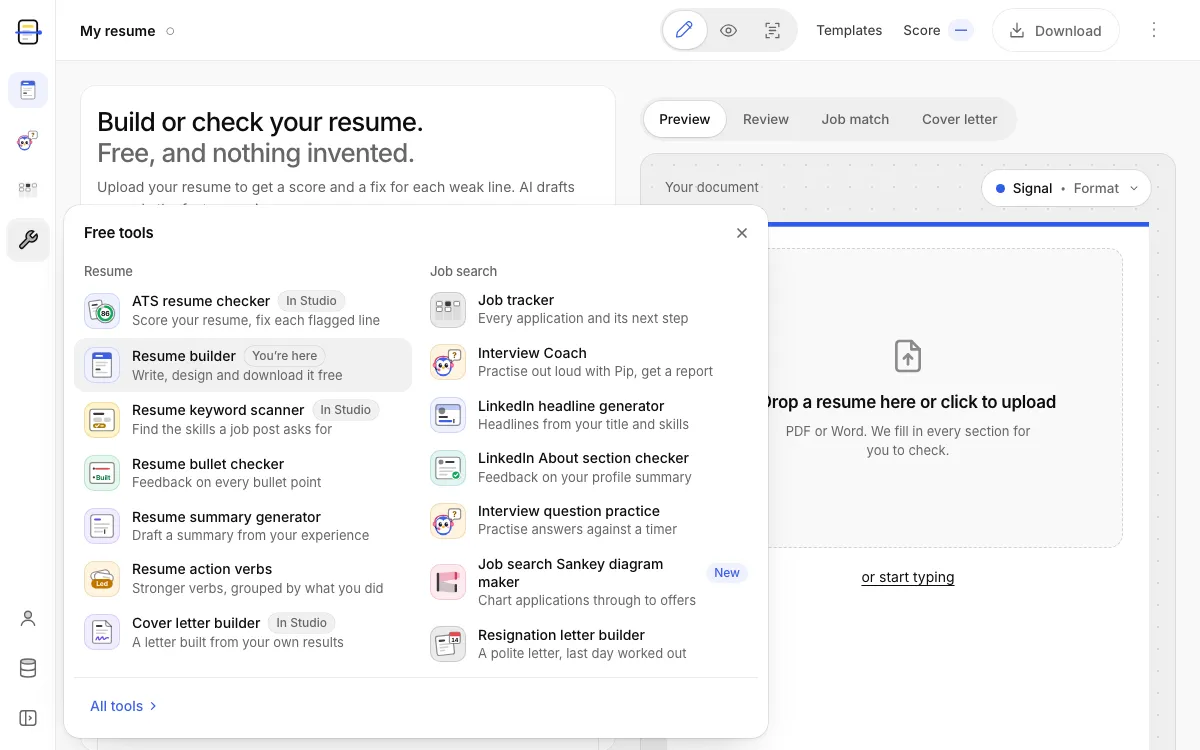Open the Signal Format template dropdown
The height and width of the screenshot is (750, 1200).
[1066, 188]
